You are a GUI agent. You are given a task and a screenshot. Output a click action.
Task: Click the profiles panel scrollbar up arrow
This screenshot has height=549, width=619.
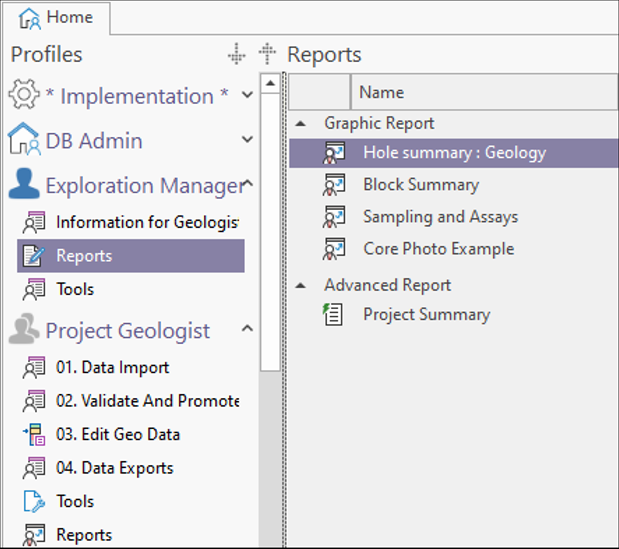(x=268, y=83)
